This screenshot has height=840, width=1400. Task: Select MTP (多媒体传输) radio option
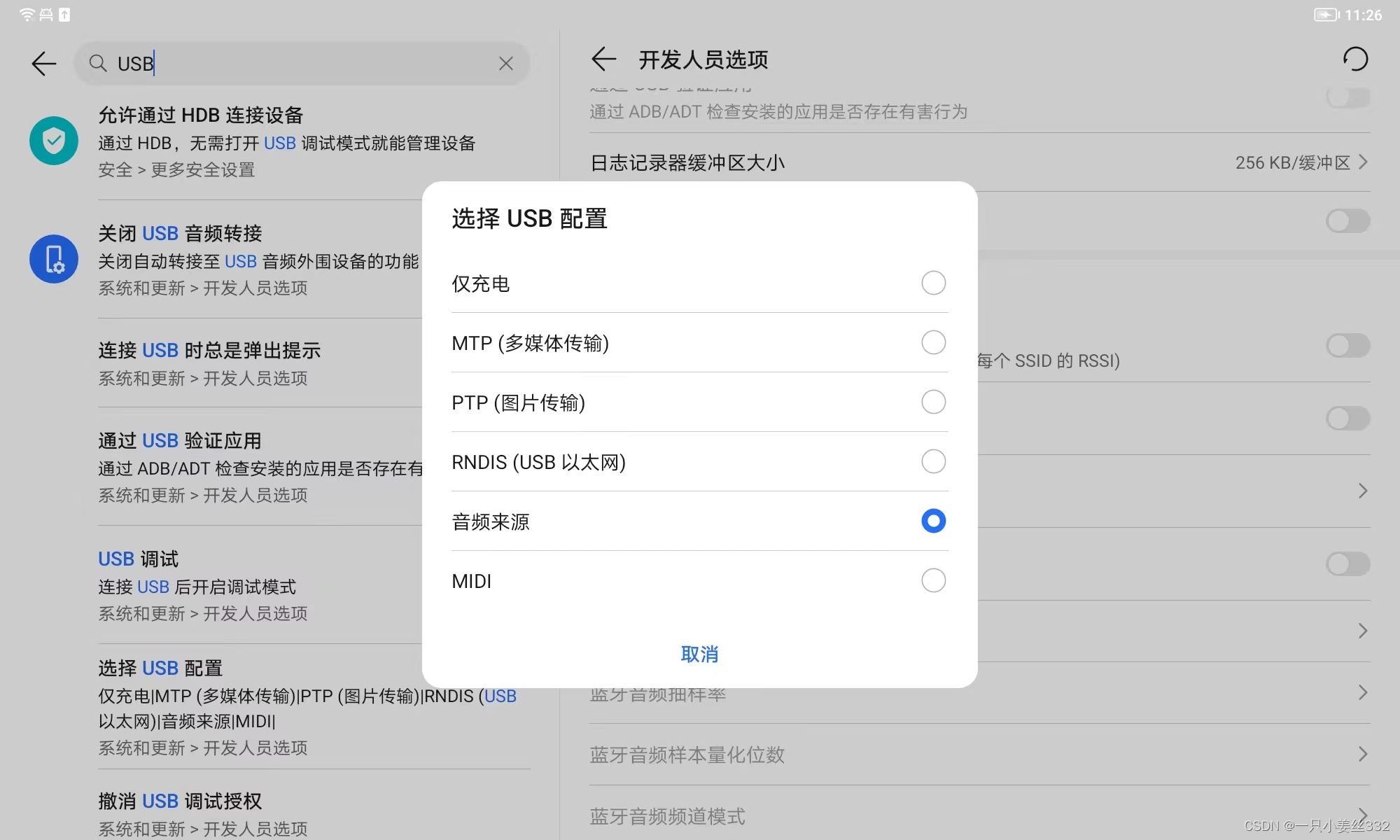[933, 343]
